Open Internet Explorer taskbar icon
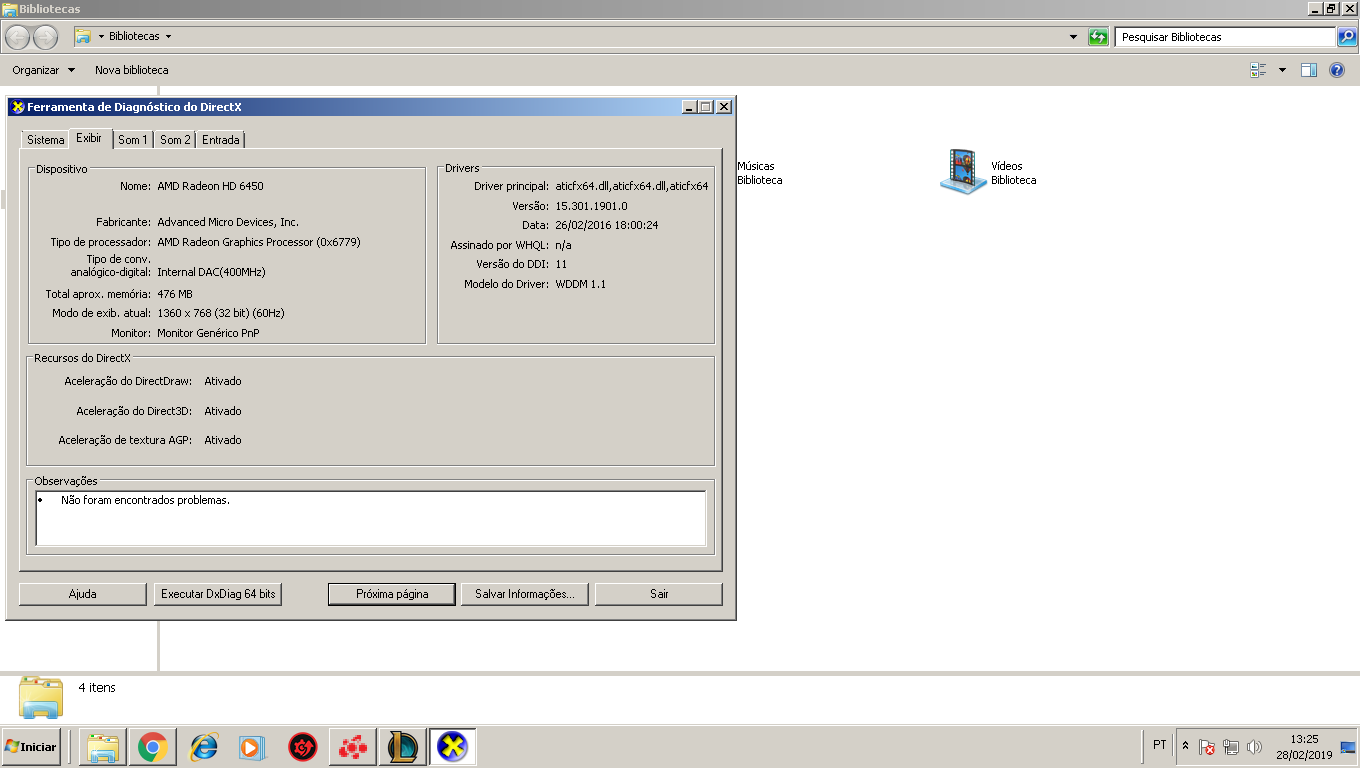1360x768 pixels. pos(204,747)
